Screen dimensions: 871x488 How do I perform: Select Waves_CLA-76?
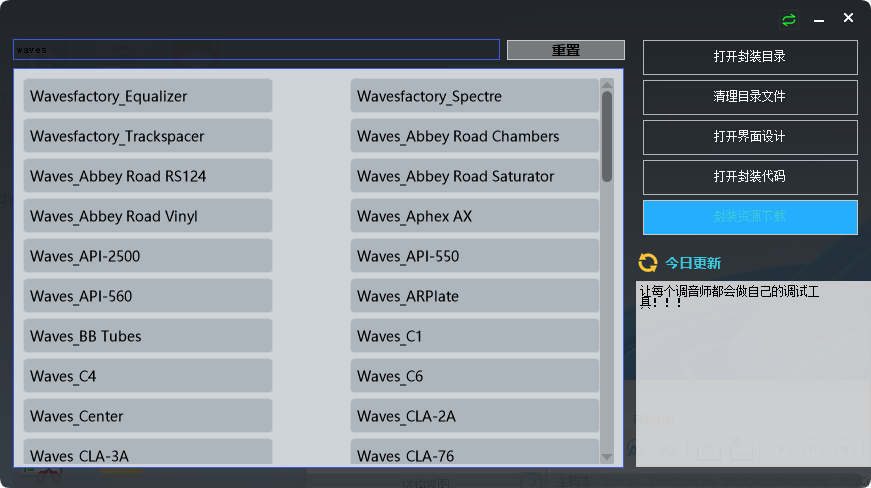pyautogui.click(x=474, y=452)
